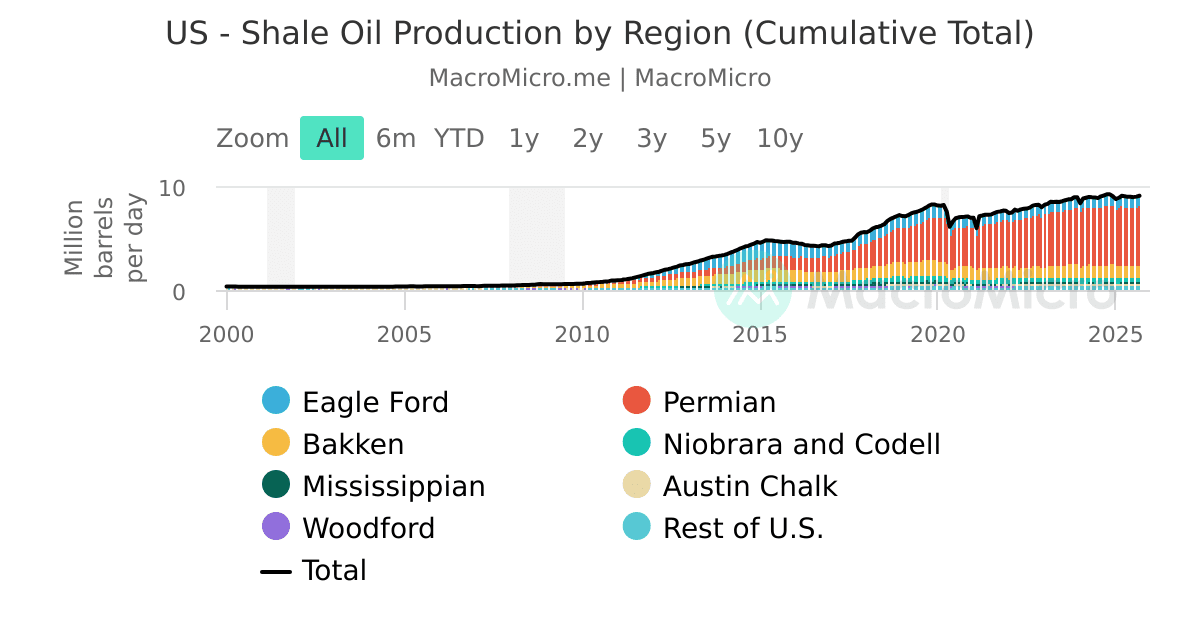Select the 6m zoom option
The width and height of the screenshot is (1200, 630).
tap(395, 138)
